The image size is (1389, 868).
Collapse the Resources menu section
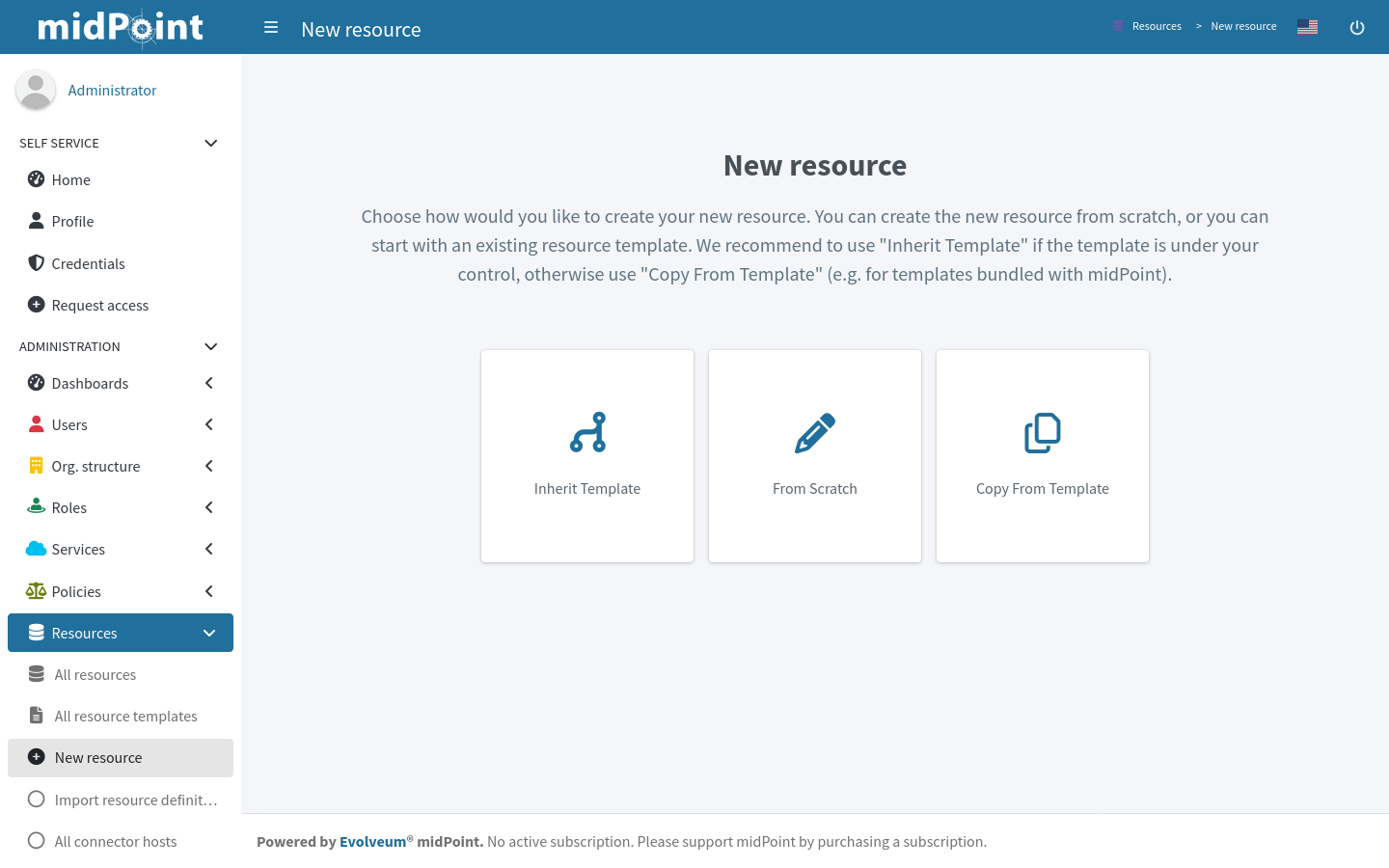tap(208, 633)
